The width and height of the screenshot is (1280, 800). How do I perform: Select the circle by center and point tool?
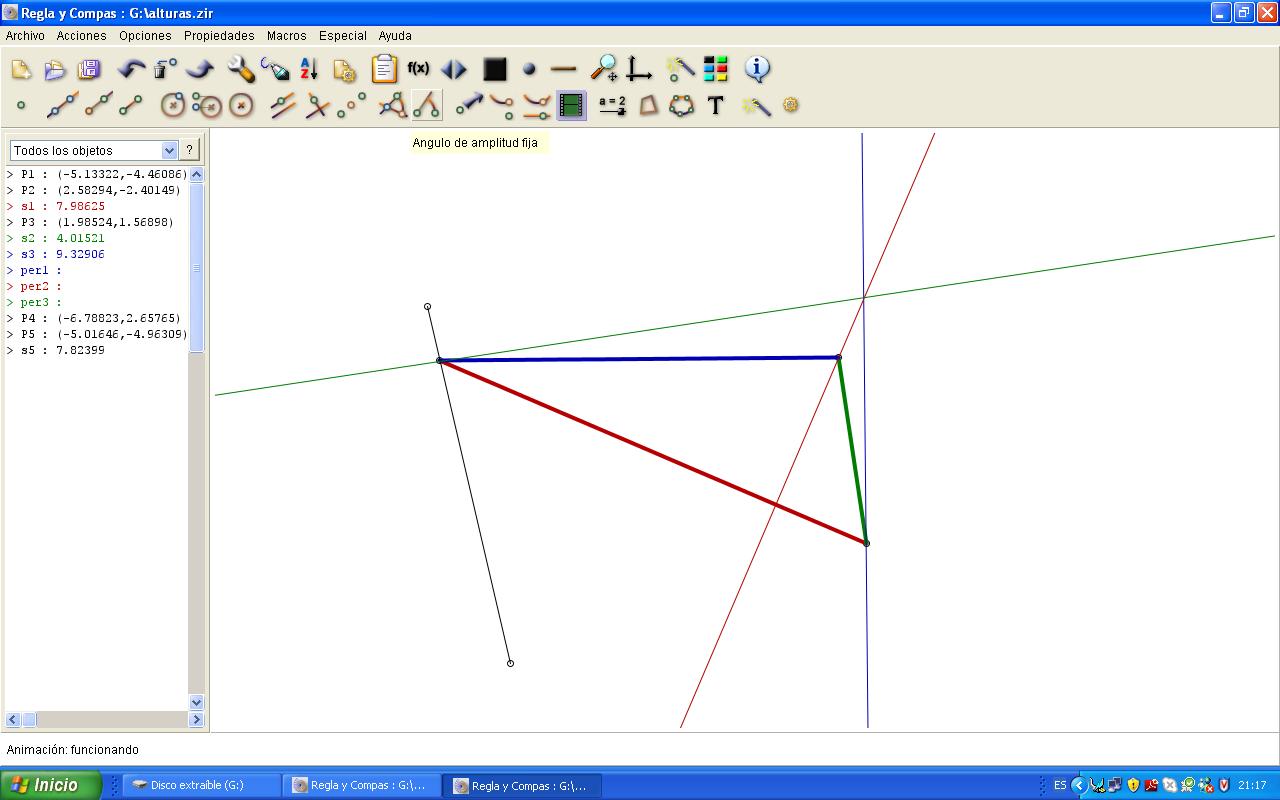[173, 105]
